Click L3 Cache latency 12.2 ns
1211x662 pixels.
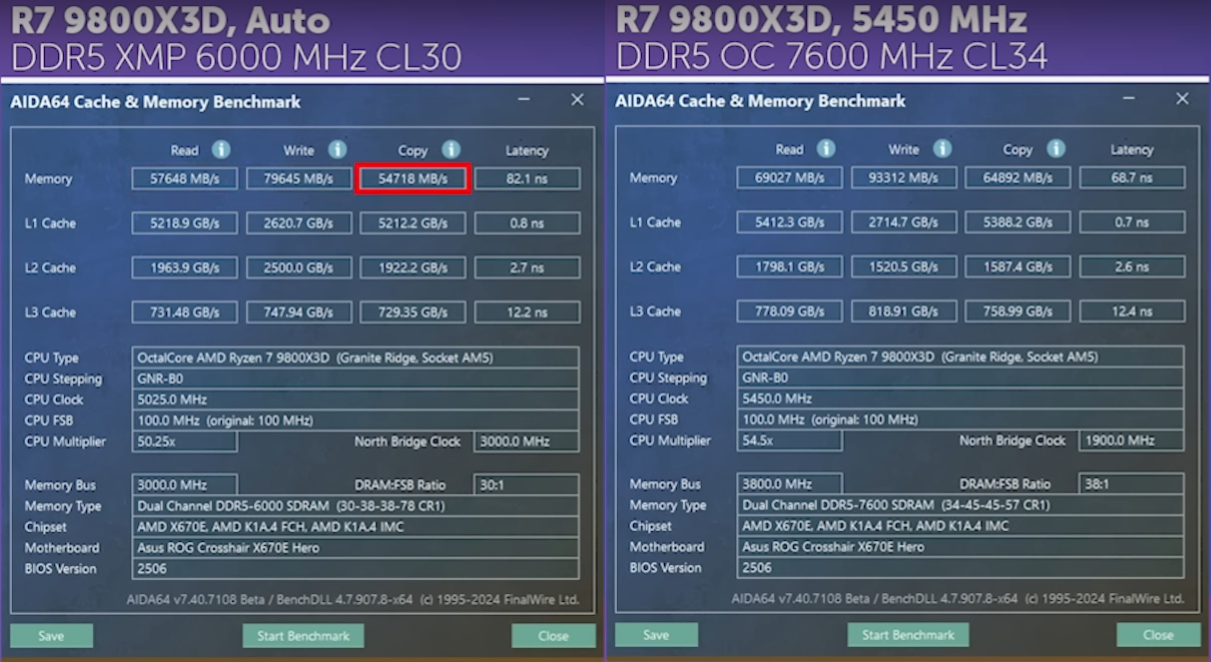coord(527,312)
